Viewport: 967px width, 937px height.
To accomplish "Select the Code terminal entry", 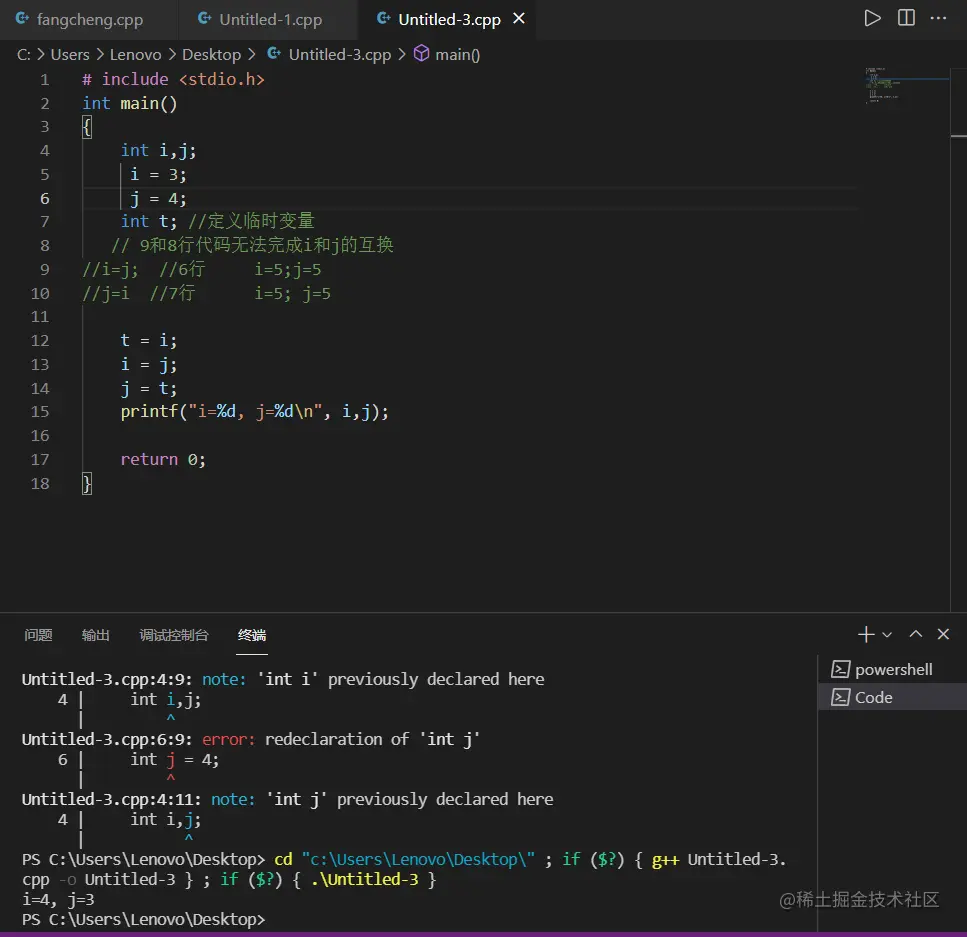I will tap(892, 697).
